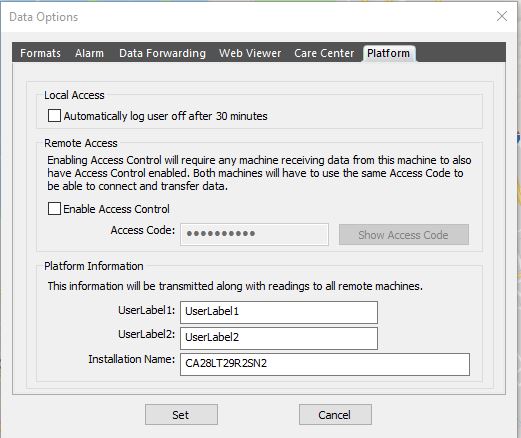
Task: Open the Care Center tab
Action: tap(324, 53)
